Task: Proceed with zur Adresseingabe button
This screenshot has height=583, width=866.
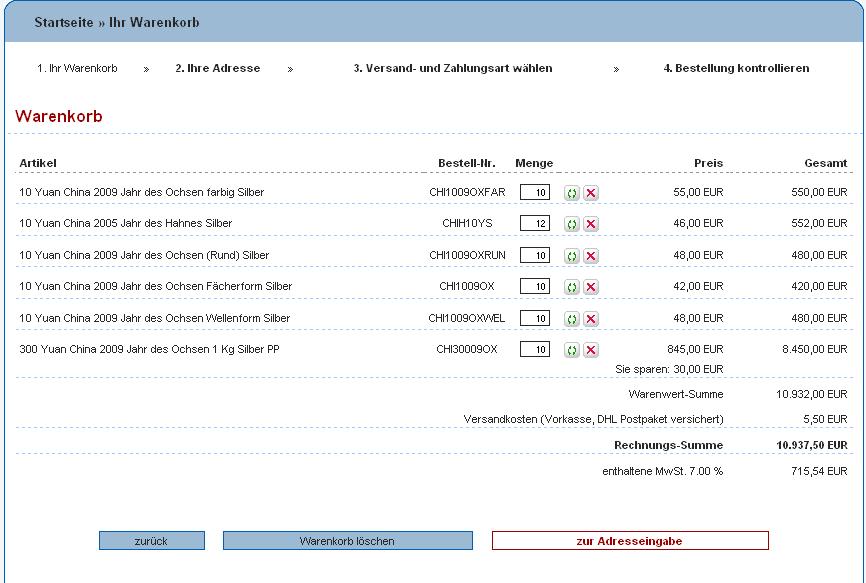Action: coord(630,541)
